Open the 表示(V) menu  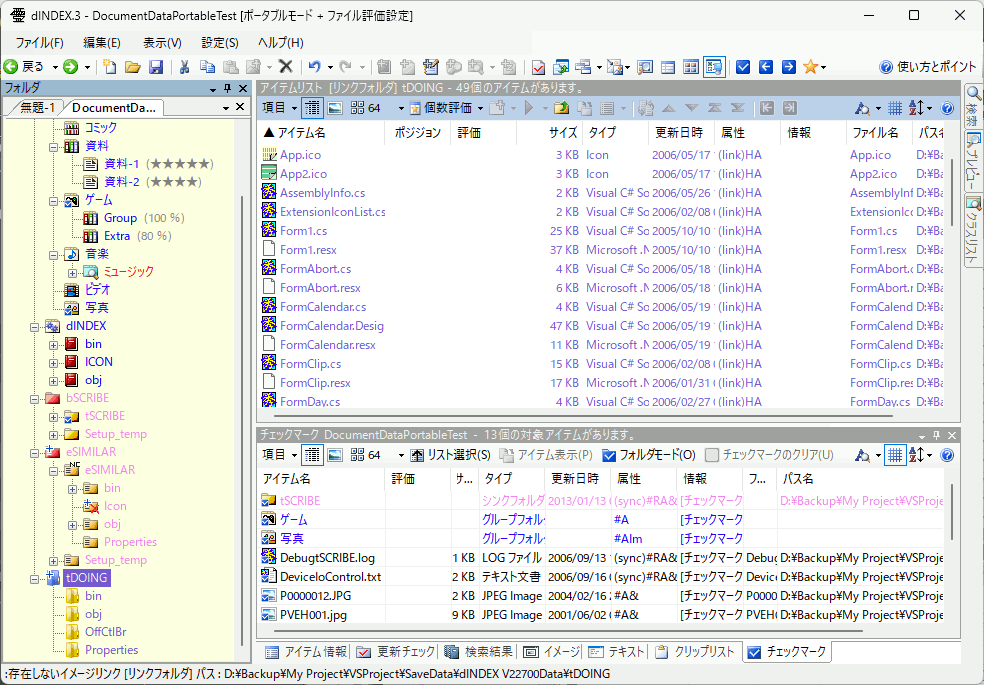click(162, 43)
